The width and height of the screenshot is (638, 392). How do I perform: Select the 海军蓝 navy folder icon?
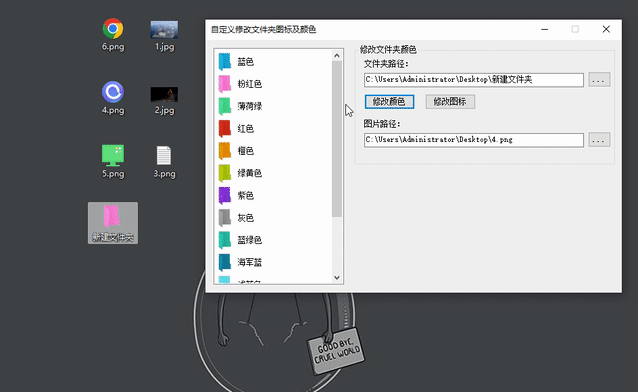tap(225, 262)
